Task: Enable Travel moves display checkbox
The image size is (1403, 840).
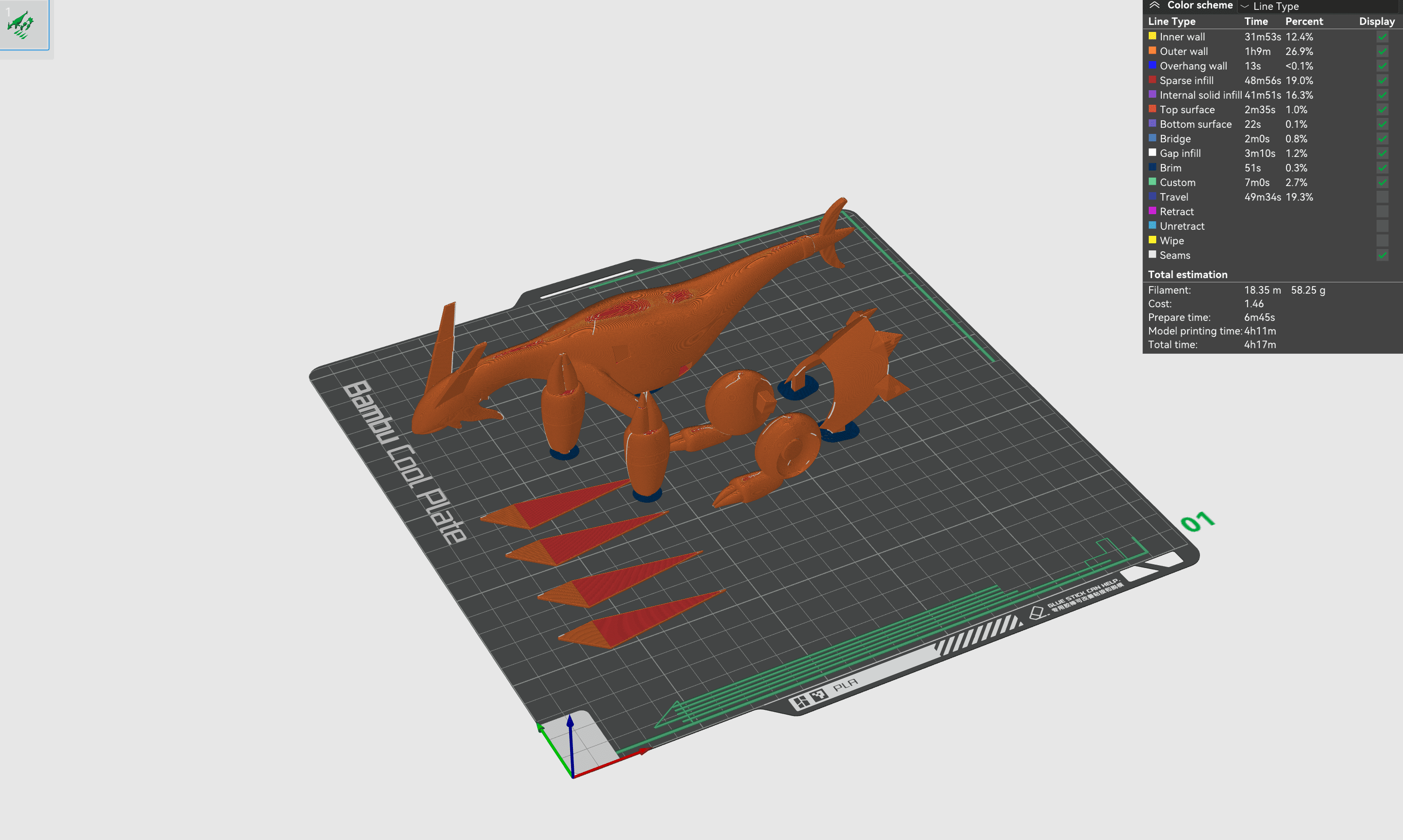Action: (1382, 197)
